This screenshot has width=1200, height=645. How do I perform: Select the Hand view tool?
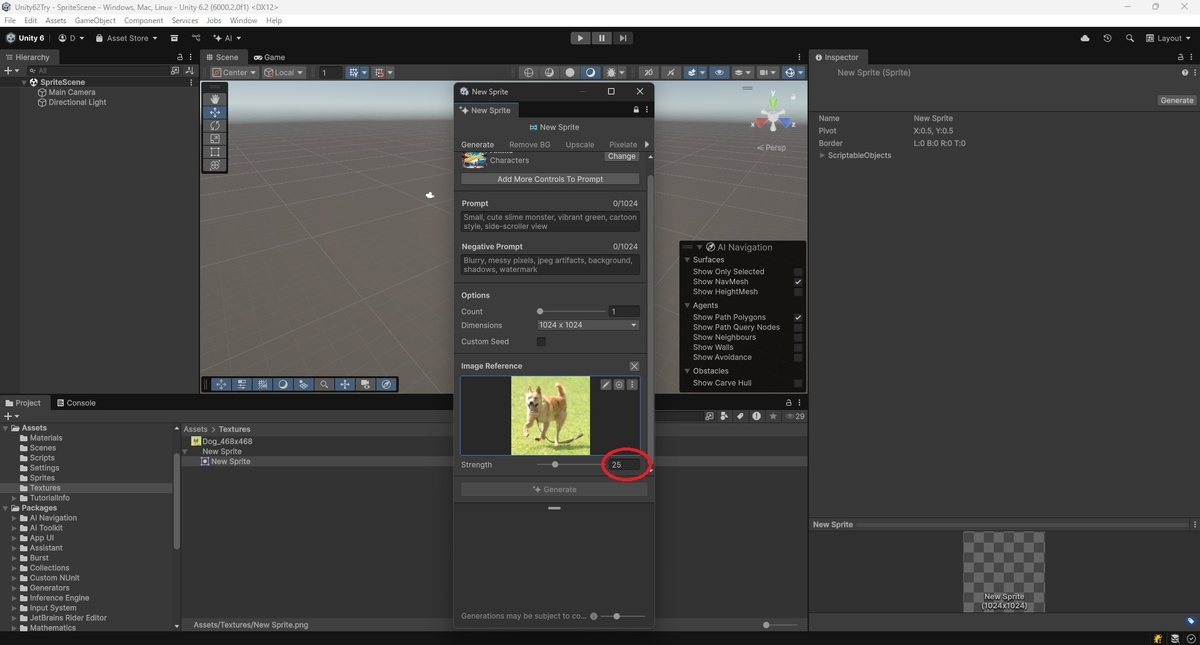(215, 99)
